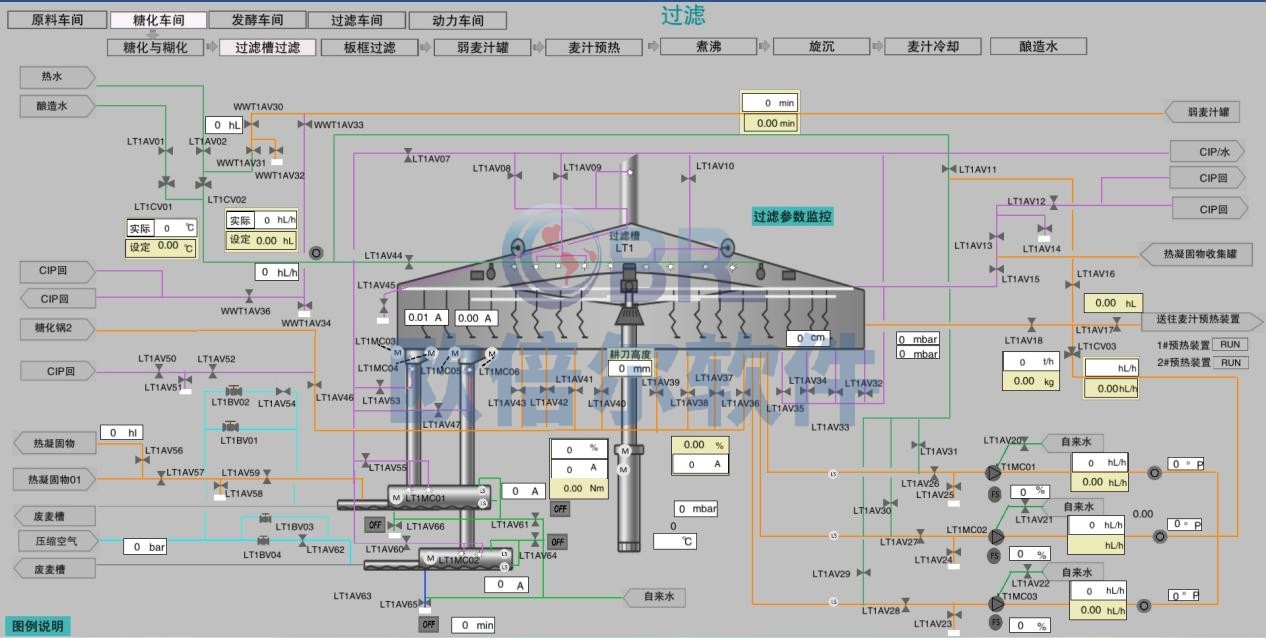Open the 图例说明 legend button

37,626
